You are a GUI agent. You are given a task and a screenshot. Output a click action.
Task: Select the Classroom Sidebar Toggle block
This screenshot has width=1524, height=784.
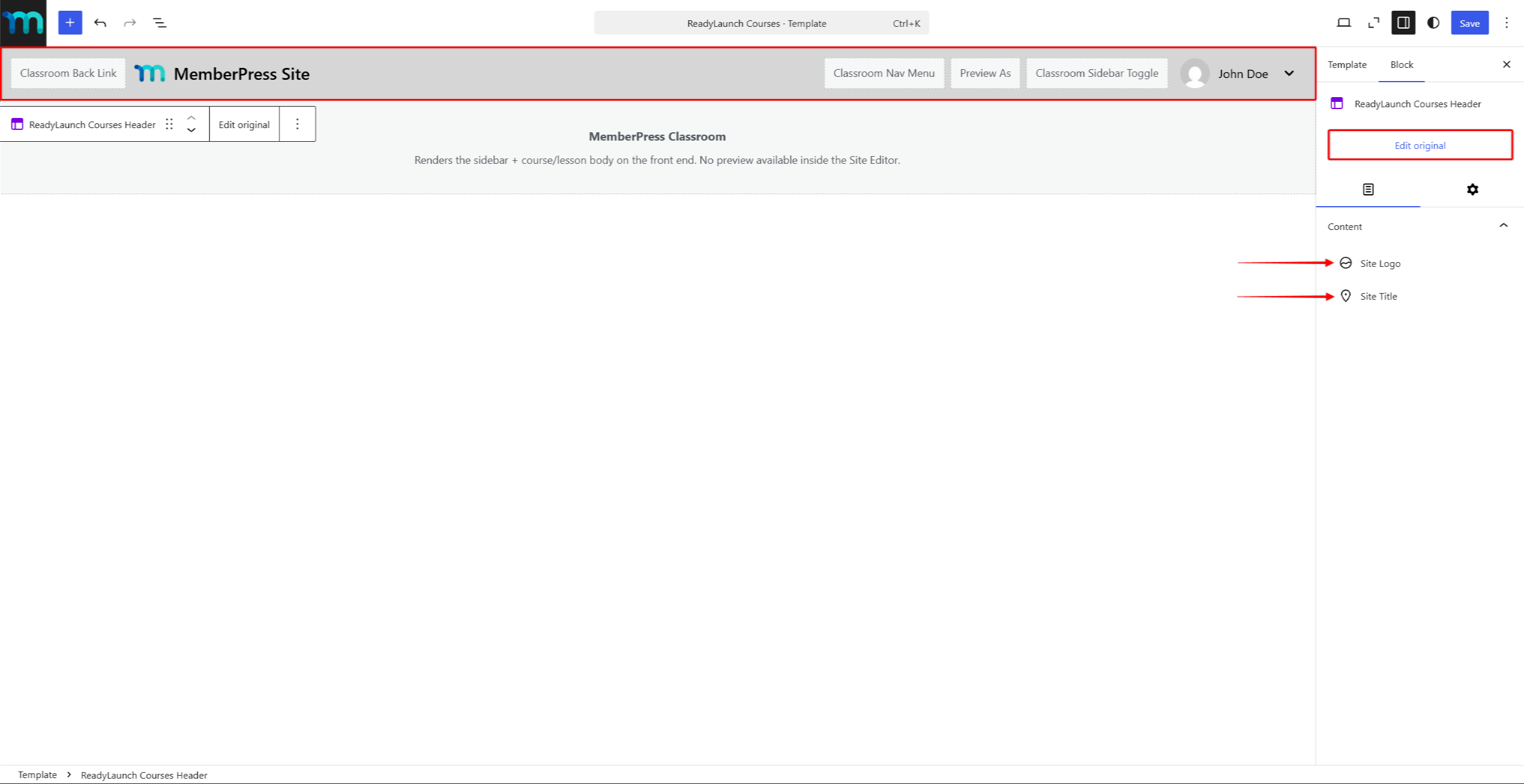pos(1096,73)
